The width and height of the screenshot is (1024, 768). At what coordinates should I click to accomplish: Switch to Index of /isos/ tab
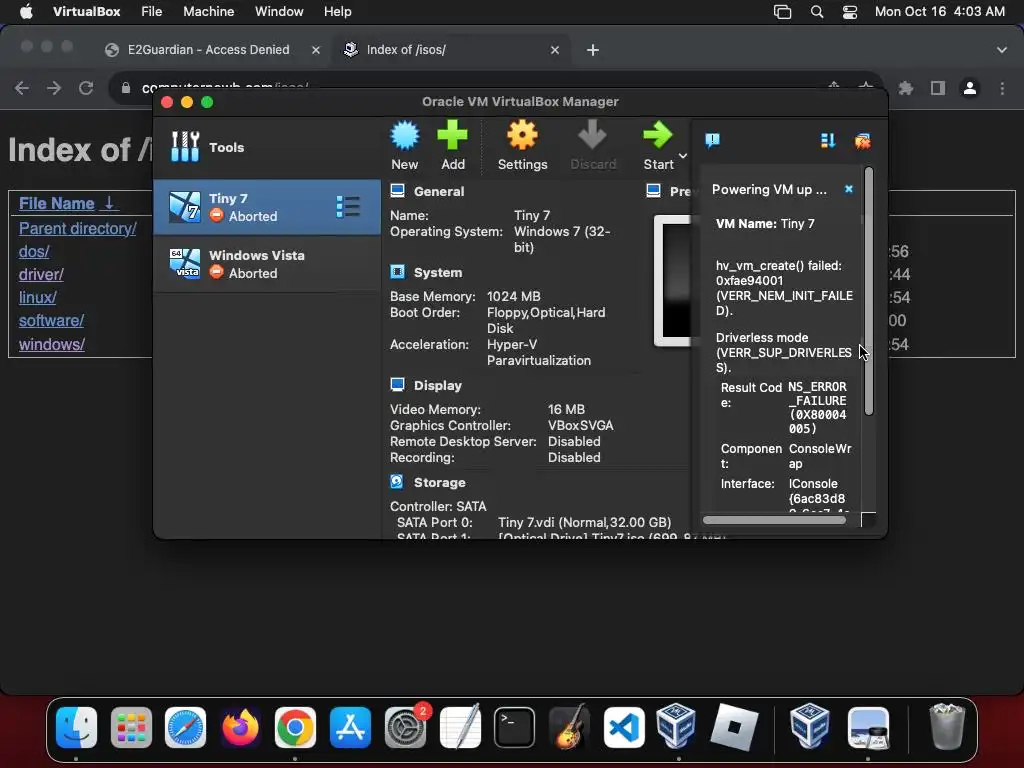pos(451,50)
